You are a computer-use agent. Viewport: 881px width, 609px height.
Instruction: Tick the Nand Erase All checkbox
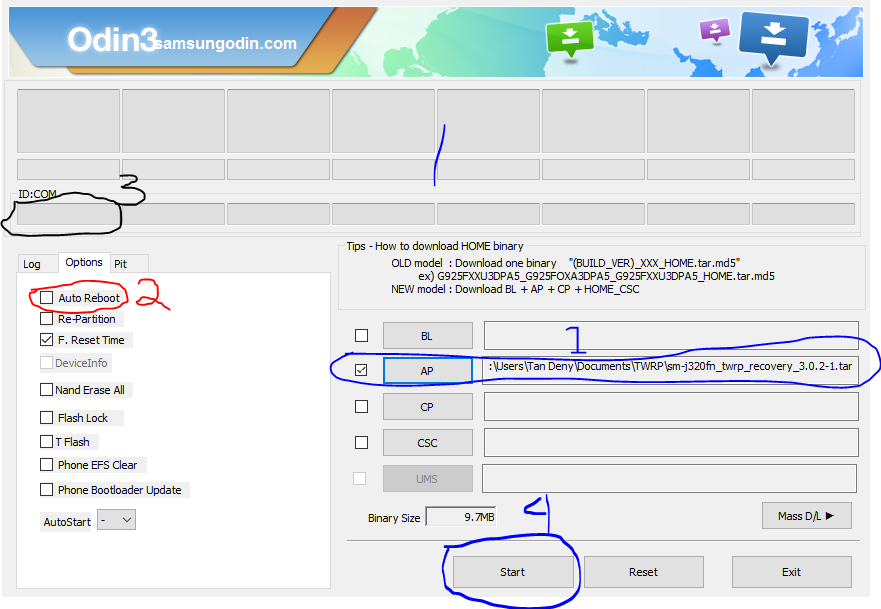coord(47,389)
